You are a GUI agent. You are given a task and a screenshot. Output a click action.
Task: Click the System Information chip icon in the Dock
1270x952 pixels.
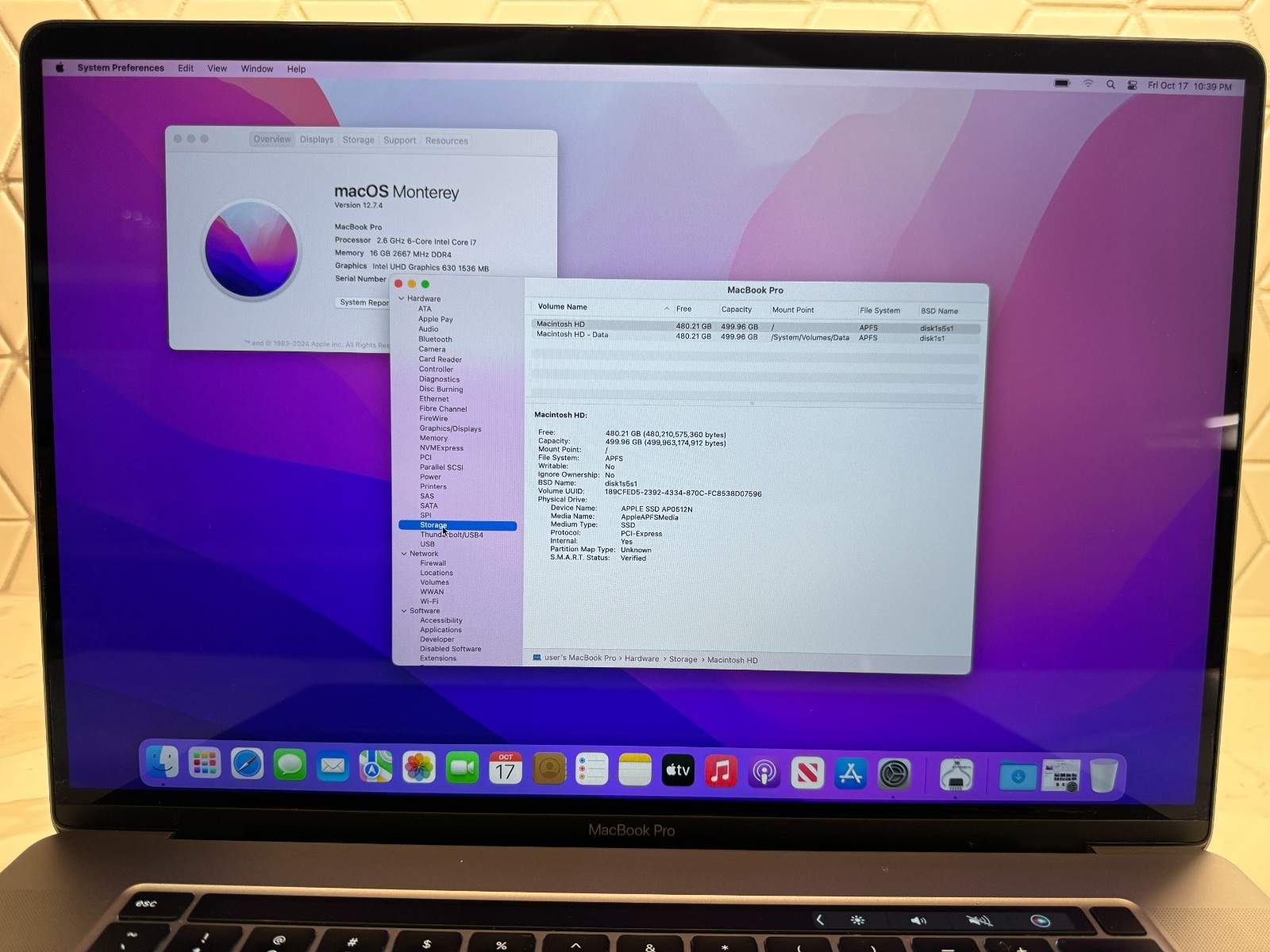pyautogui.click(x=956, y=775)
